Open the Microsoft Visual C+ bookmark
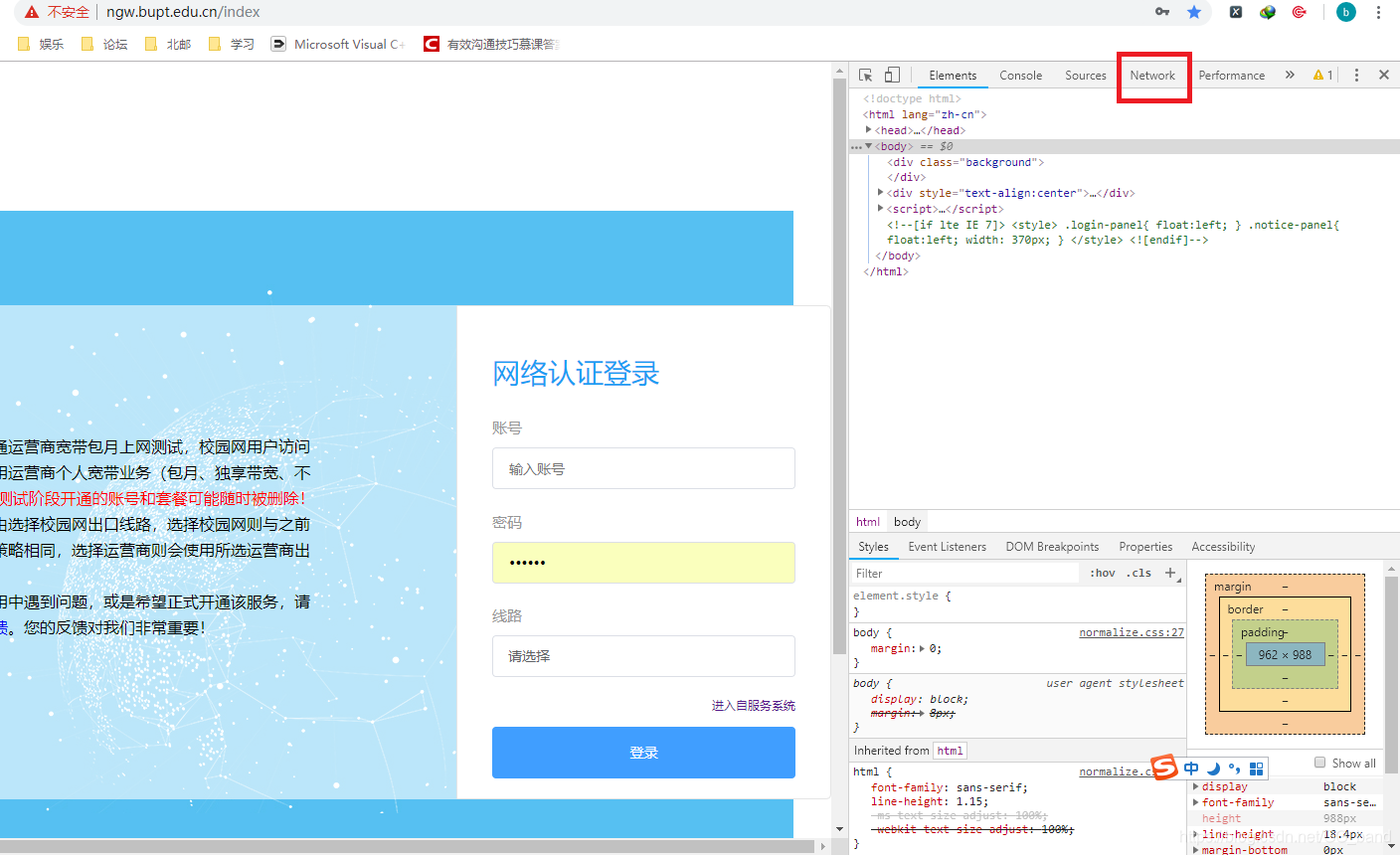 338,44
